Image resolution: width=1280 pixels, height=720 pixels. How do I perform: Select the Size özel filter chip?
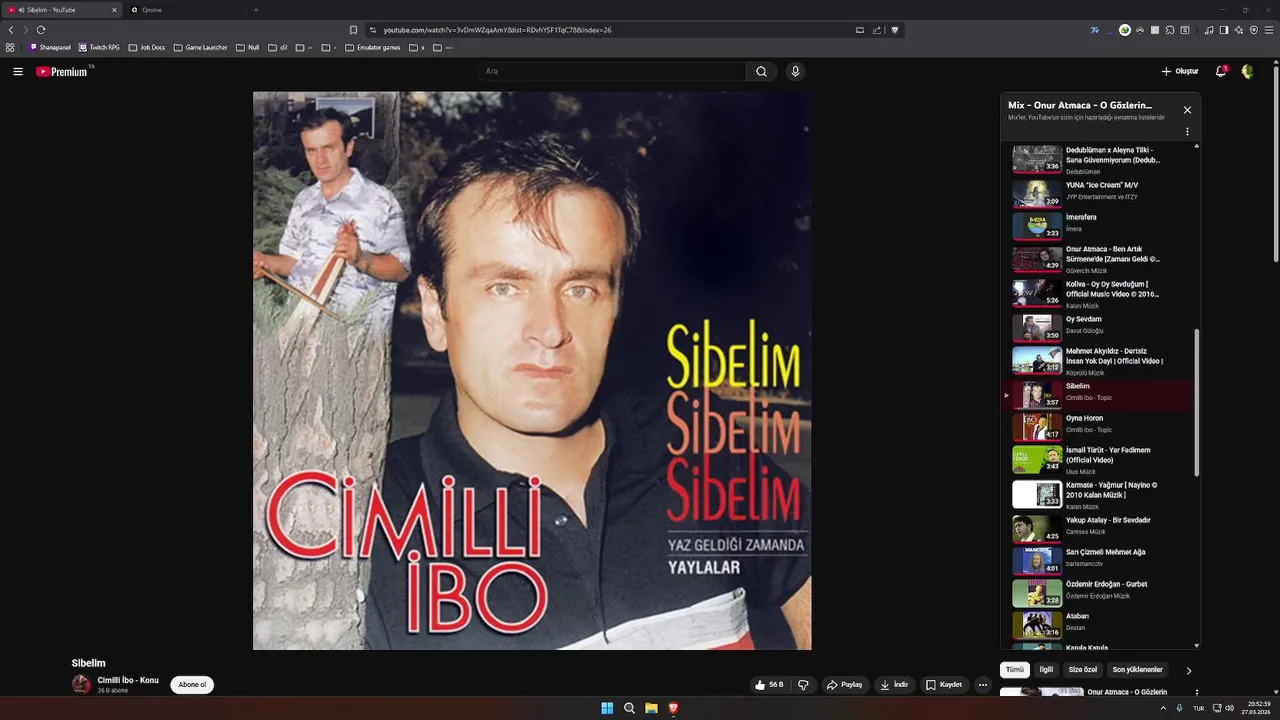tap(1083, 670)
